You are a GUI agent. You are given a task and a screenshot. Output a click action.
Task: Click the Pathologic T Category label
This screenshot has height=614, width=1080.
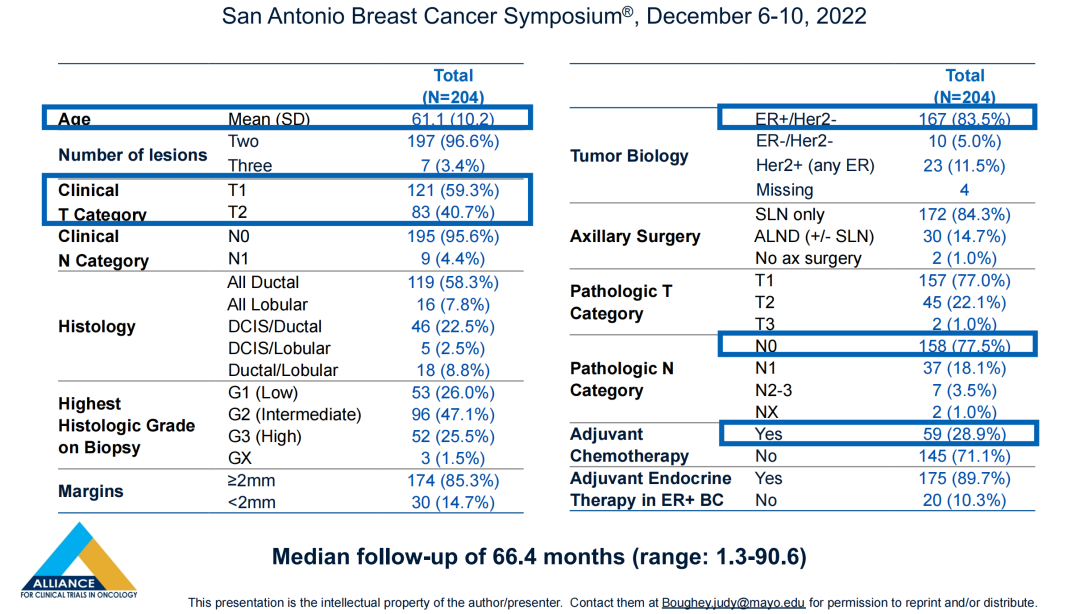pos(621,302)
